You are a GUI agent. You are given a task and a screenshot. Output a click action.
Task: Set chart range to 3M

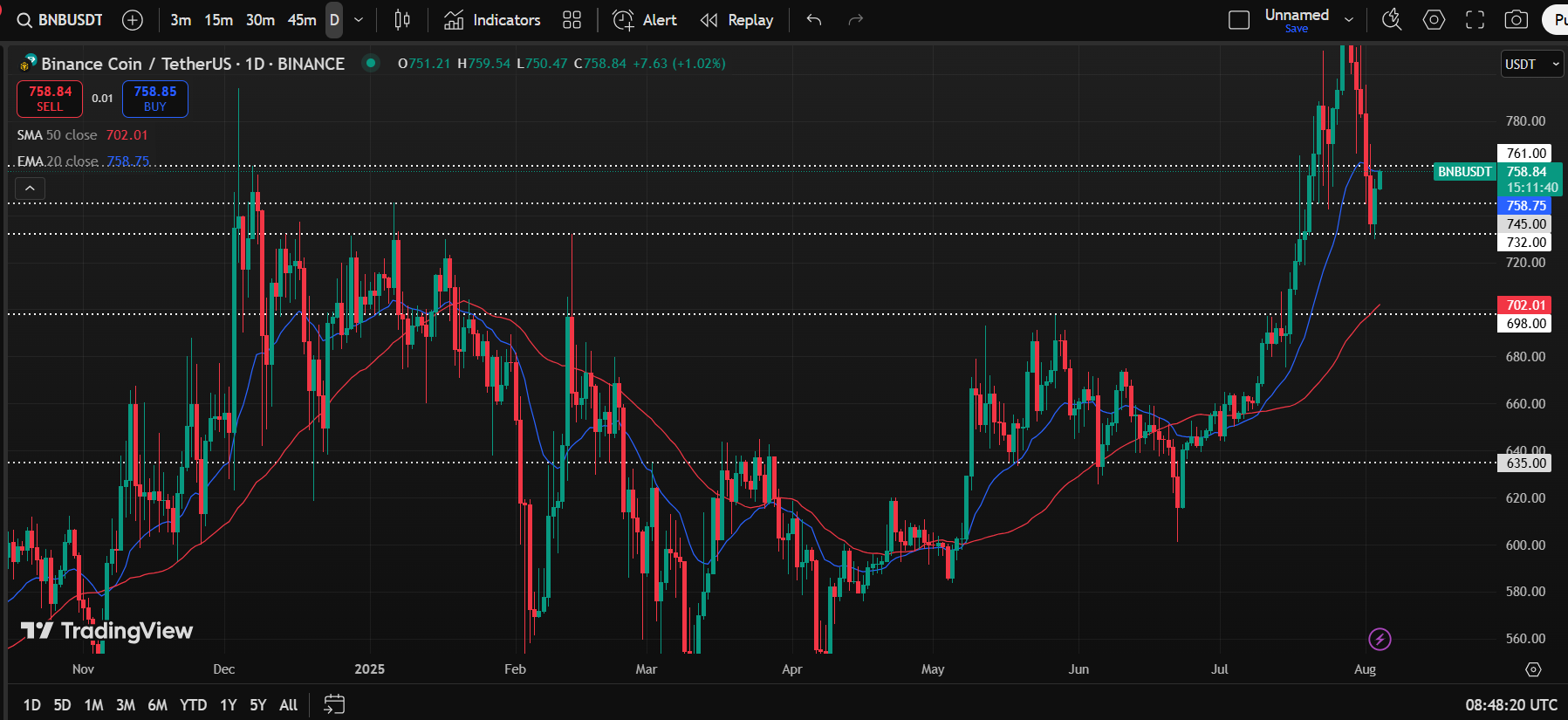click(126, 705)
